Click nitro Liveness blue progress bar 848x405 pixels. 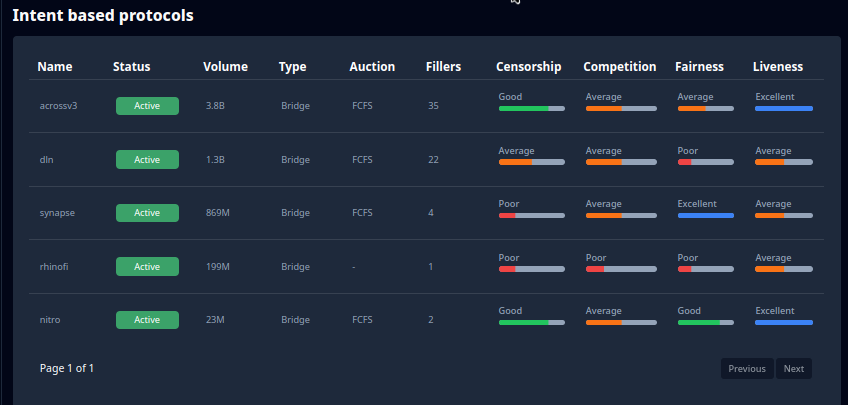(784, 323)
